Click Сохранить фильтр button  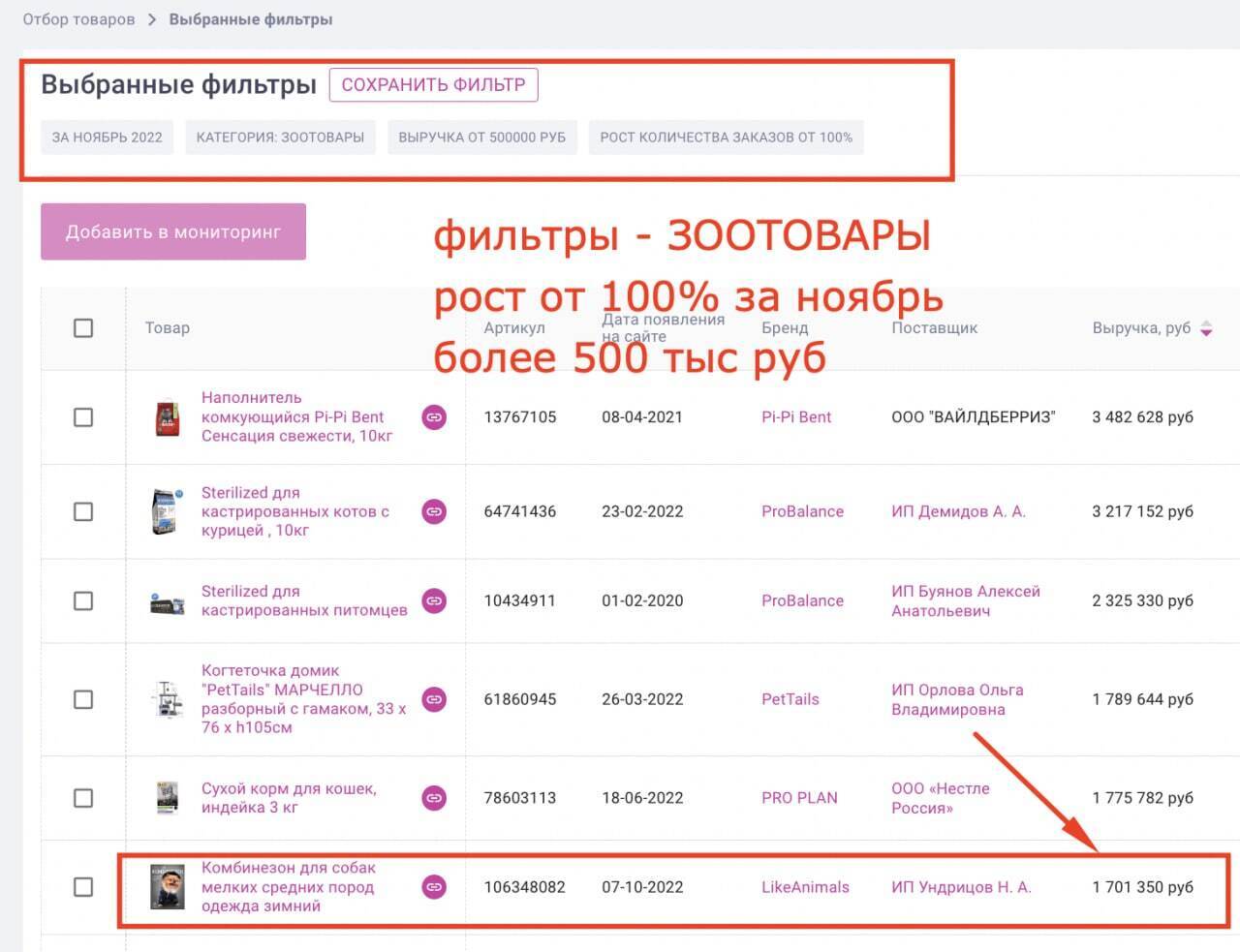pos(433,85)
